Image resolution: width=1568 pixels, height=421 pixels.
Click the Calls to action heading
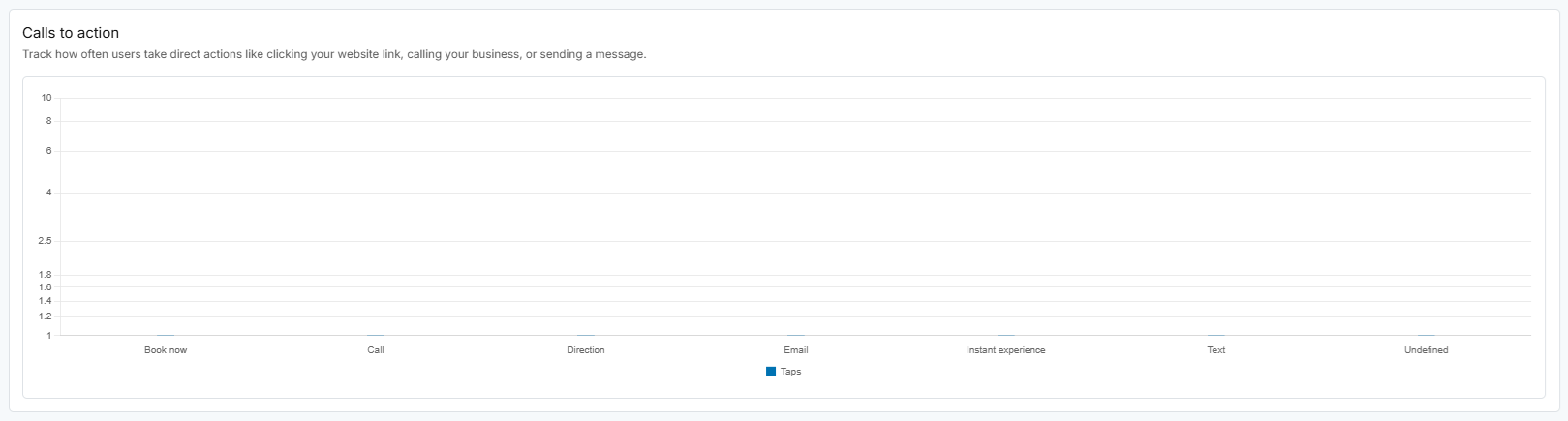coord(71,33)
